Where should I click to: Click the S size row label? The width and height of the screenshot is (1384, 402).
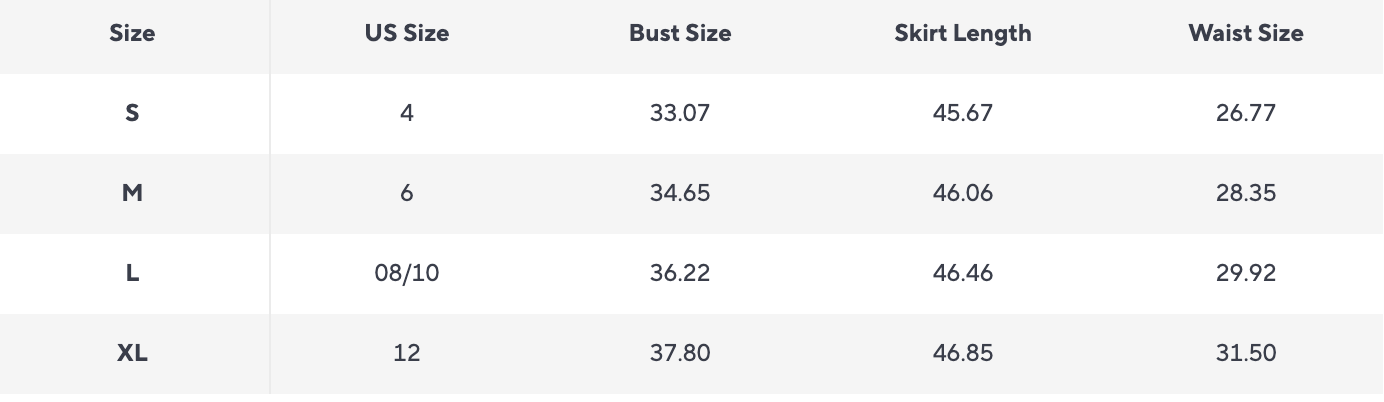point(132,113)
